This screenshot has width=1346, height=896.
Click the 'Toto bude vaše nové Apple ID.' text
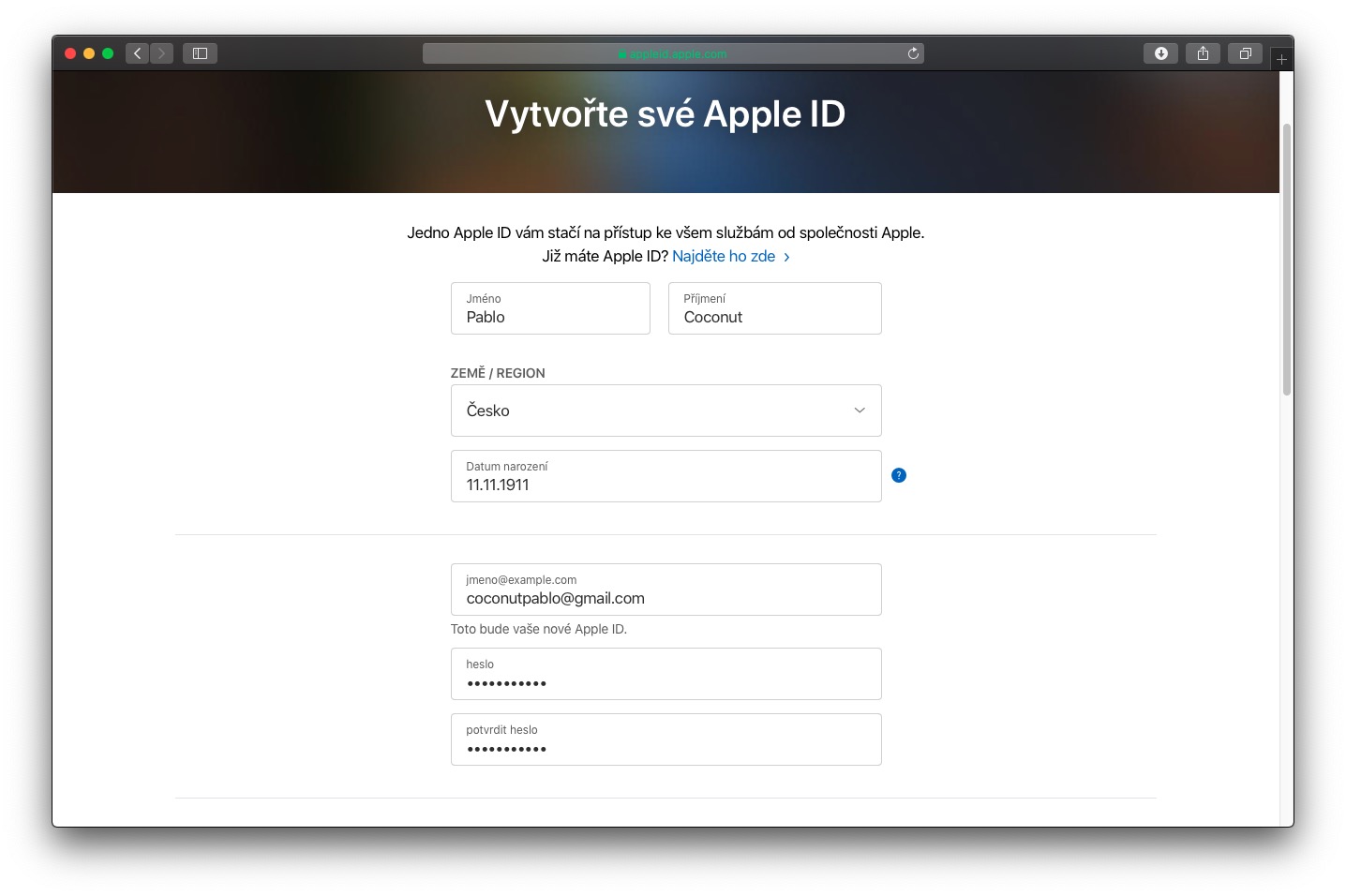(x=539, y=629)
